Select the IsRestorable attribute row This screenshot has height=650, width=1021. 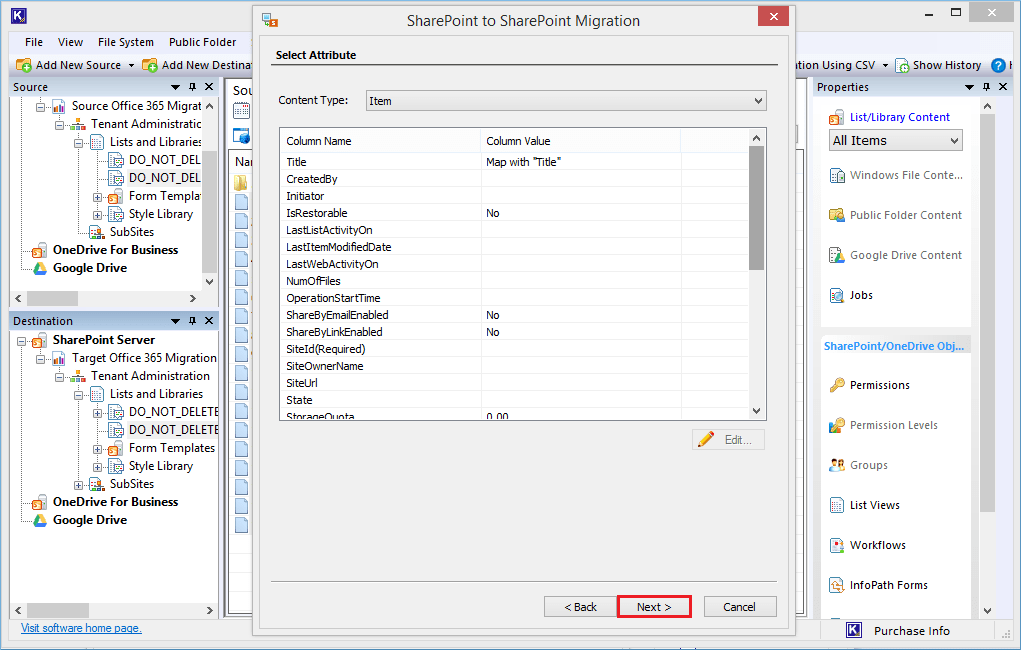click(514, 213)
